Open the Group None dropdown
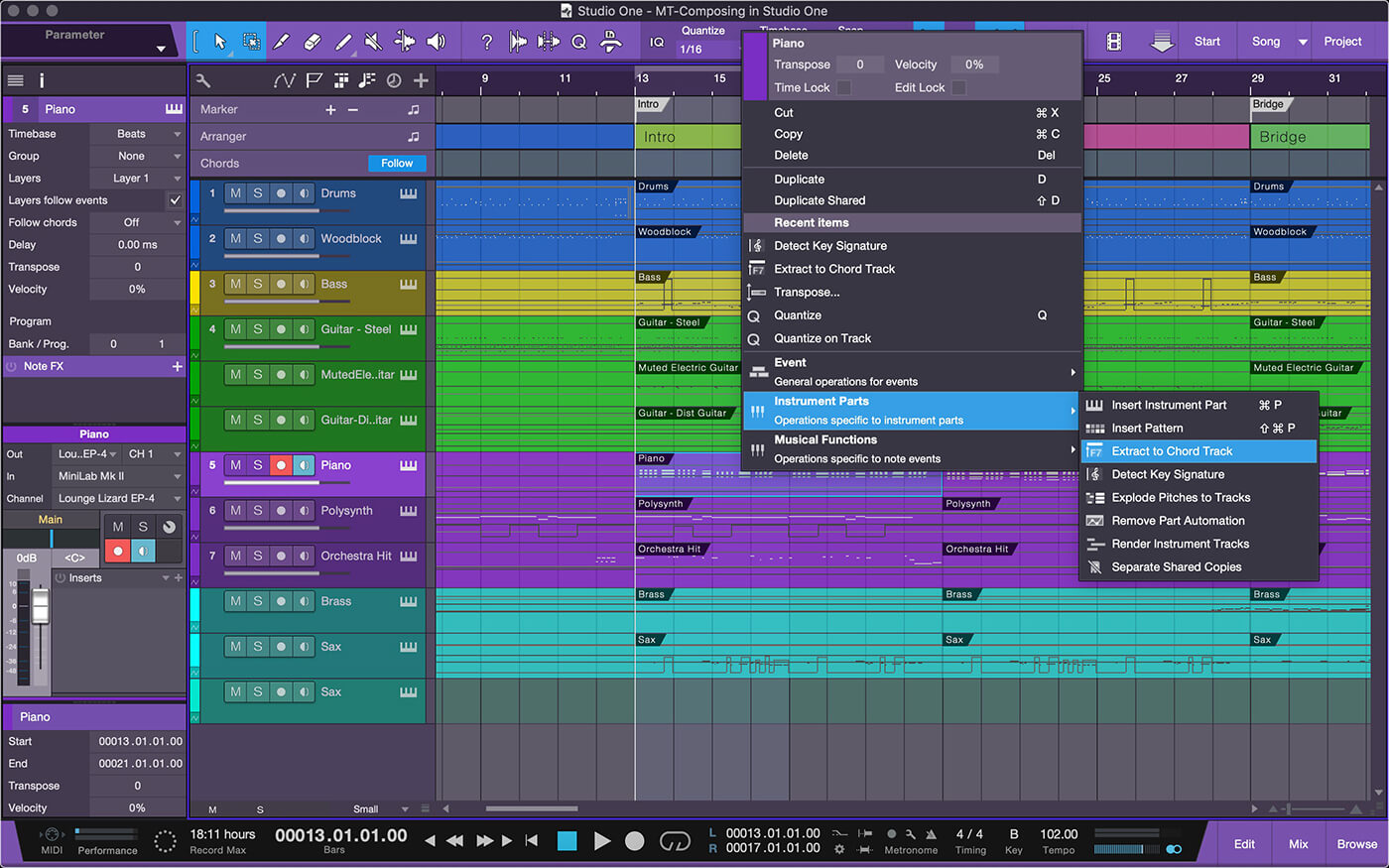This screenshot has height=868, width=1389. [x=137, y=156]
